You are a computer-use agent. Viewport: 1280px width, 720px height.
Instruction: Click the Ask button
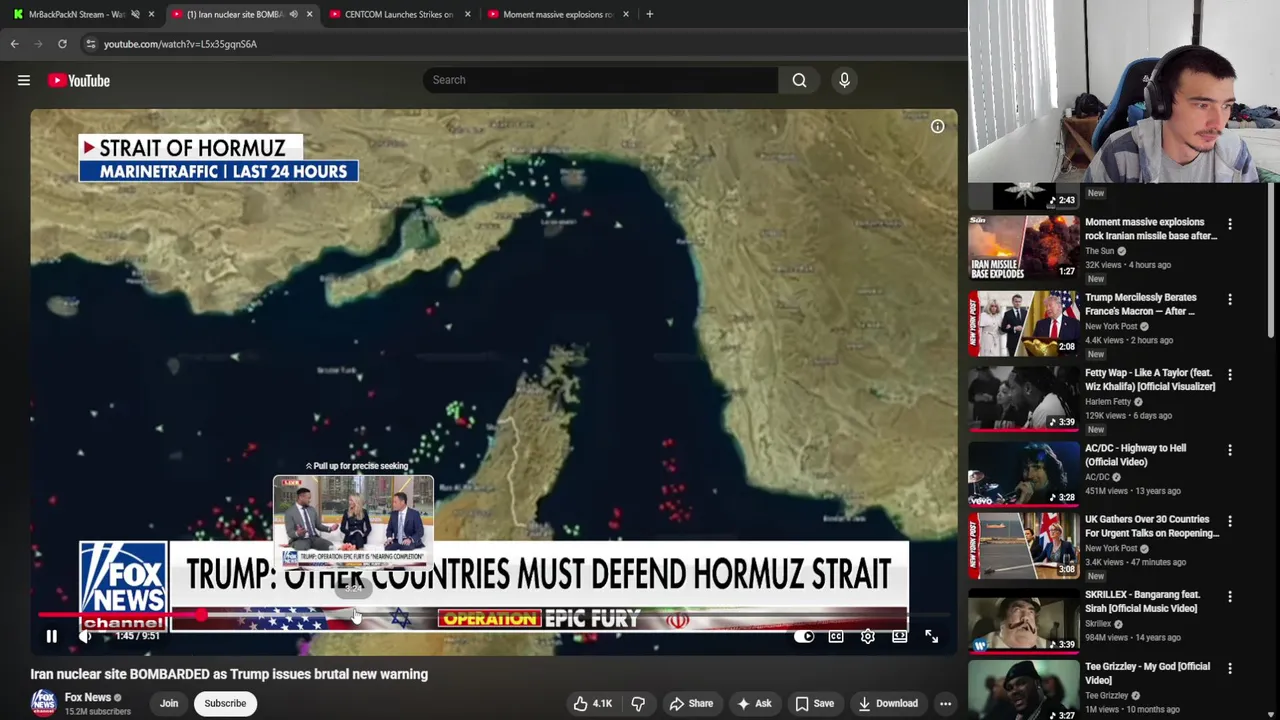(754, 704)
